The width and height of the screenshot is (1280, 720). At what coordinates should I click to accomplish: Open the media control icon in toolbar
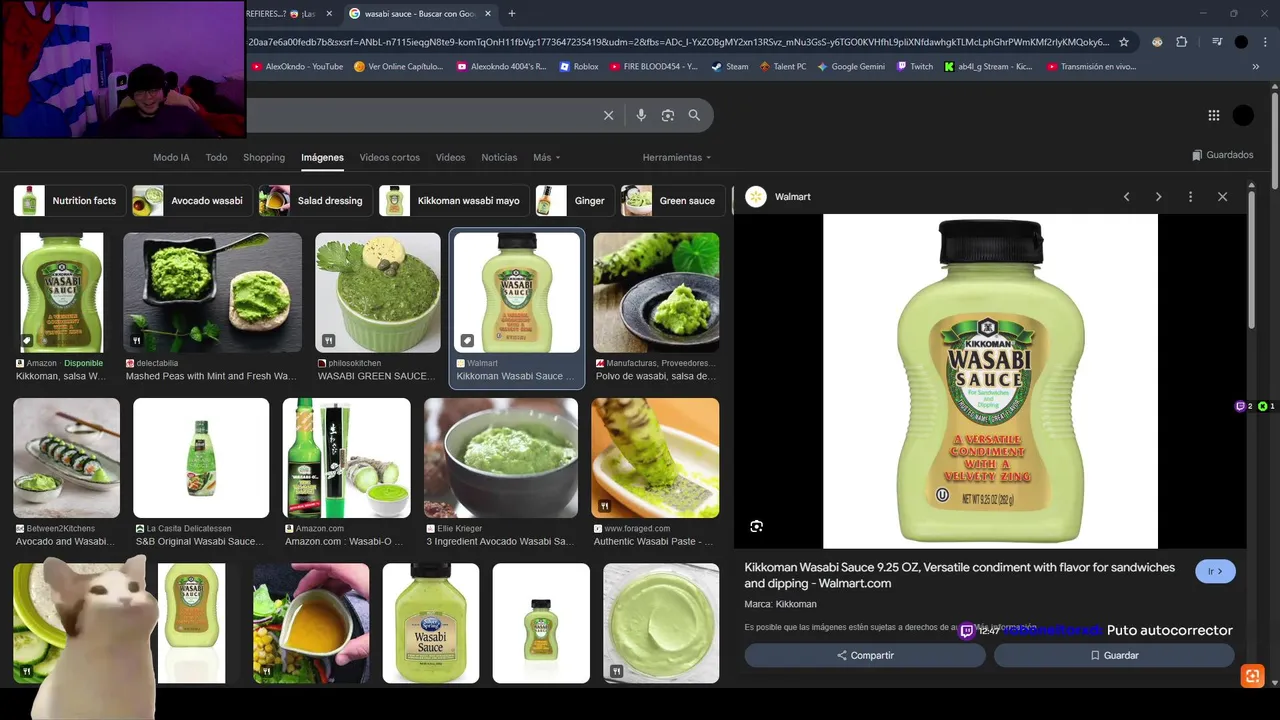[1217, 42]
